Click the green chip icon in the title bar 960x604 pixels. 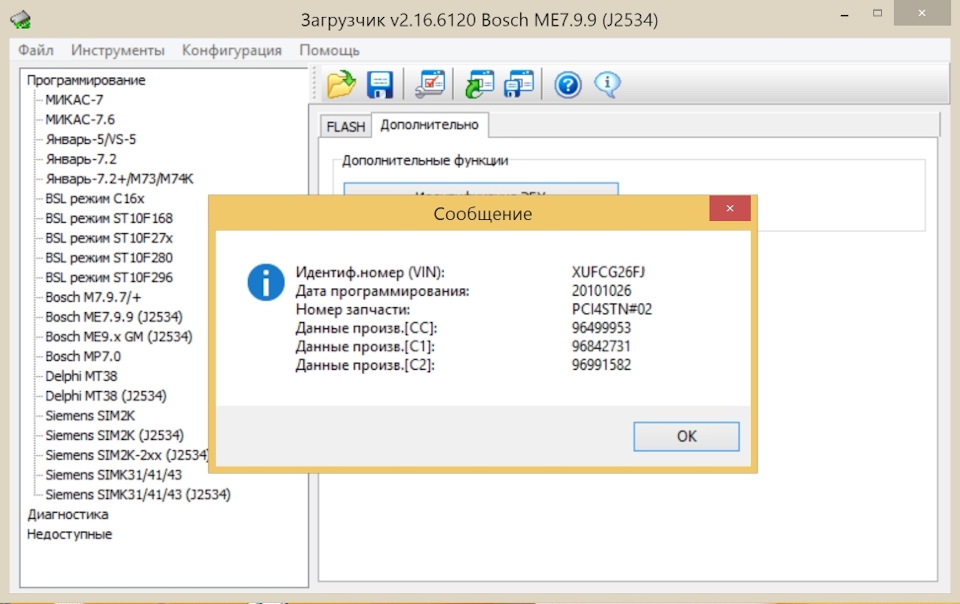[x=20, y=17]
